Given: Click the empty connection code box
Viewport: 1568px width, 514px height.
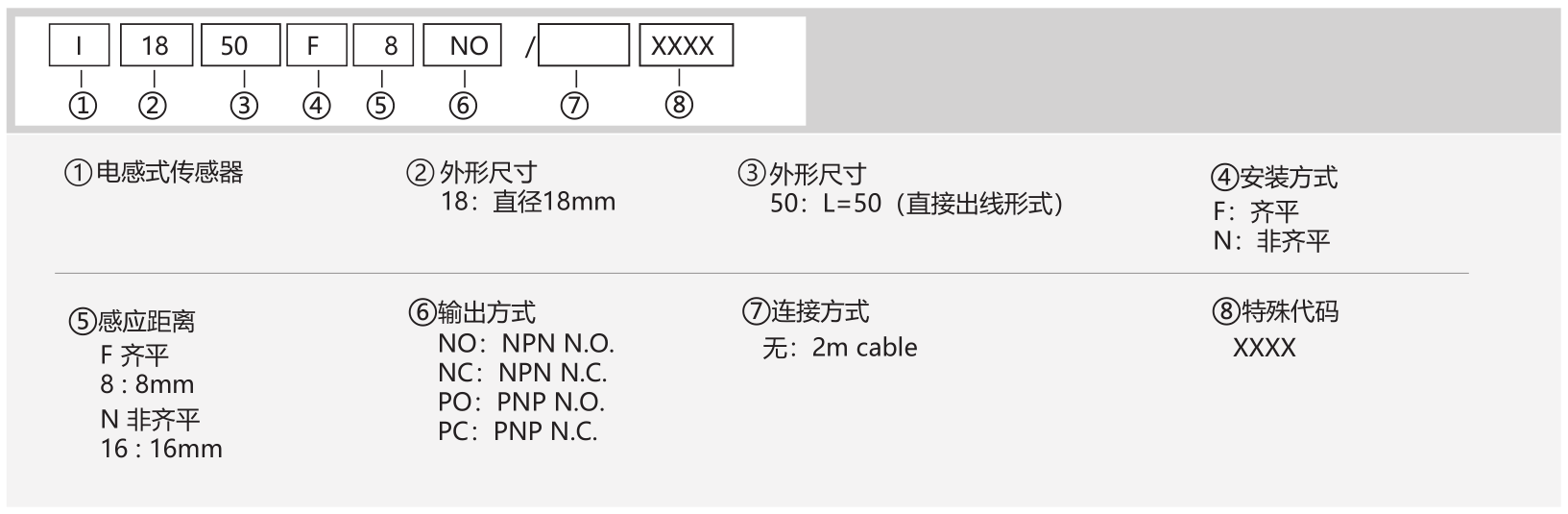Looking at the screenshot, I should [584, 45].
